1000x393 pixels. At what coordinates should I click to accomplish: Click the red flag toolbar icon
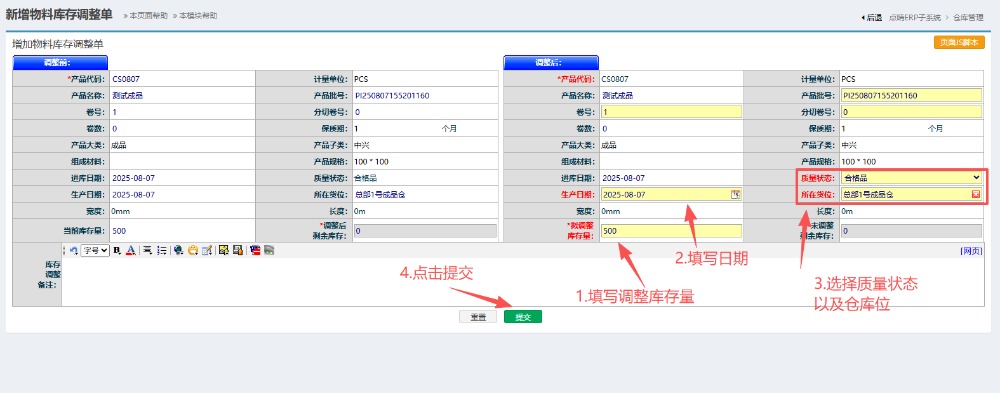click(x=255, y=251)
